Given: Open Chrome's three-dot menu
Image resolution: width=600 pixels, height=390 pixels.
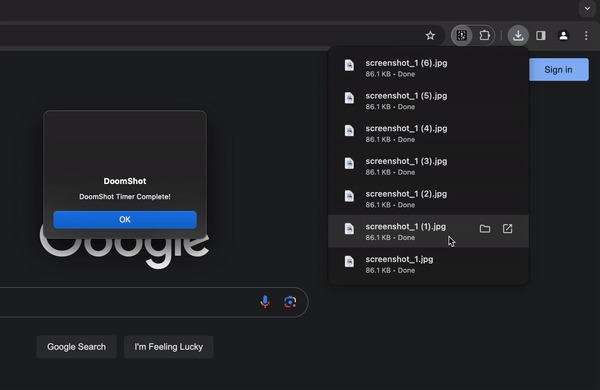Looking at the screenshot, I should point(586,36).
